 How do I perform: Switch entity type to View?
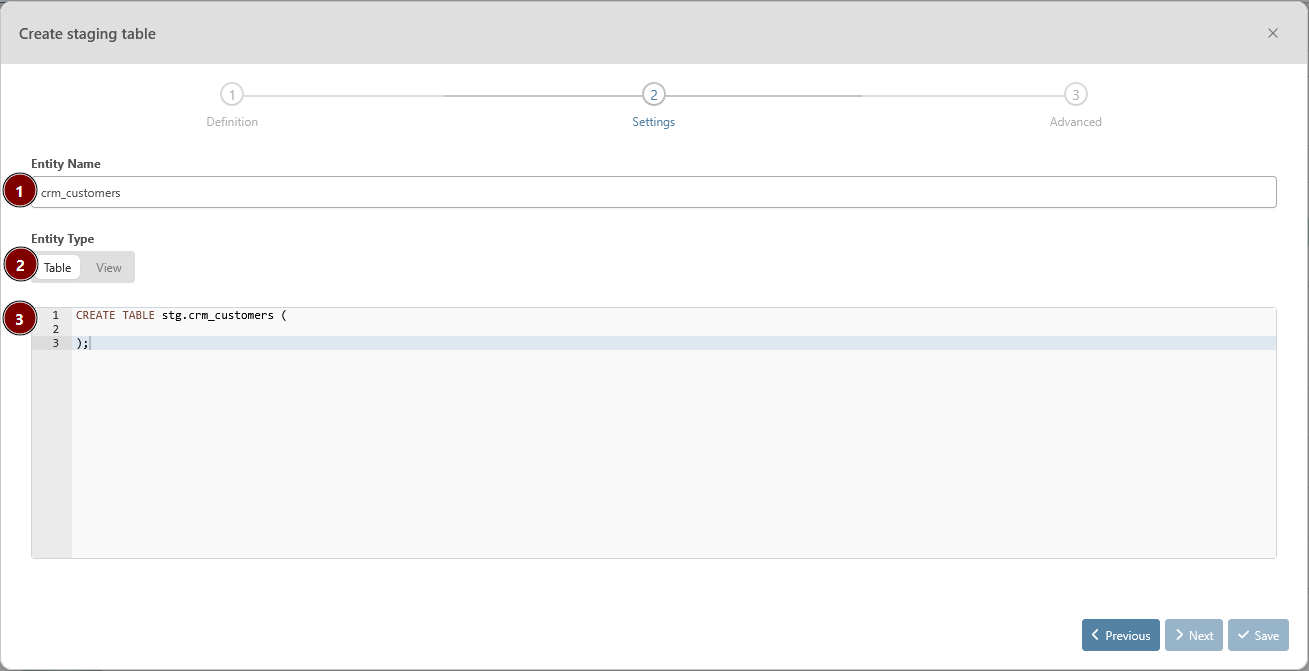click(109, 268)
